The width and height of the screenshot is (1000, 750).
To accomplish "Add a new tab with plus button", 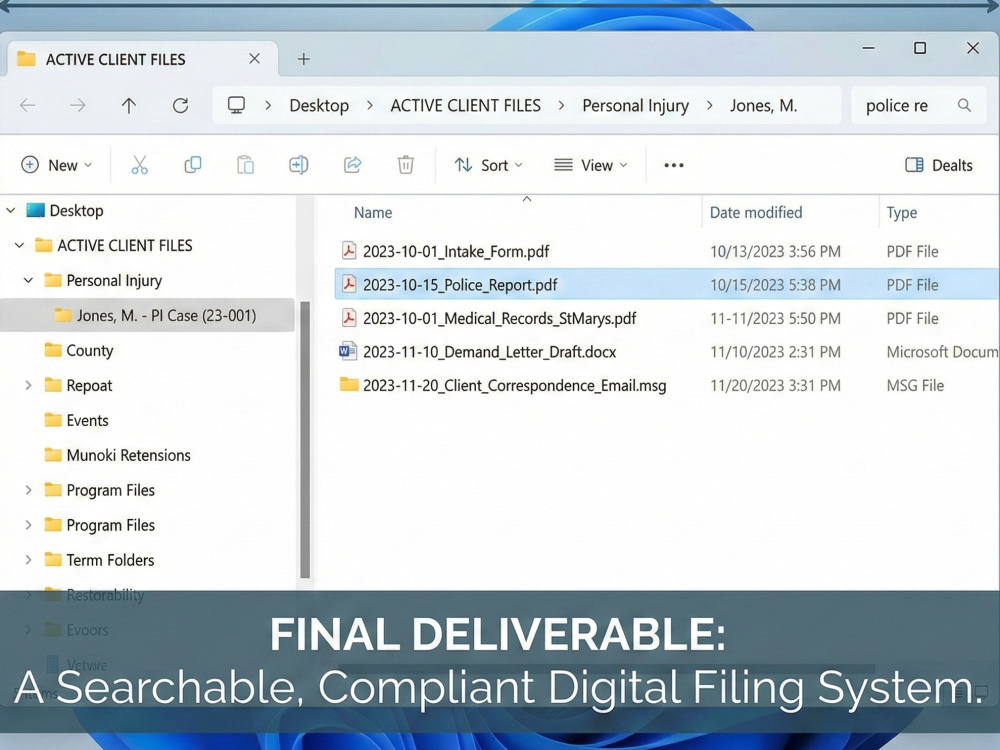I will 304,59.
